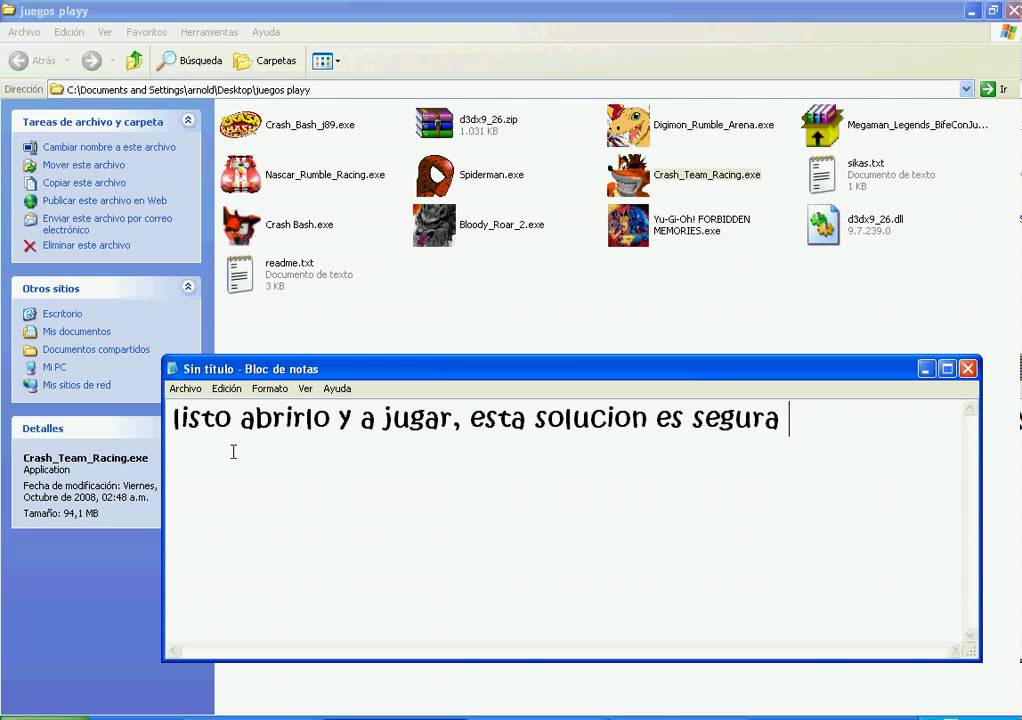Open the Atrás history dropdown arrow
Screen dimensions: 1022x720
66,61
